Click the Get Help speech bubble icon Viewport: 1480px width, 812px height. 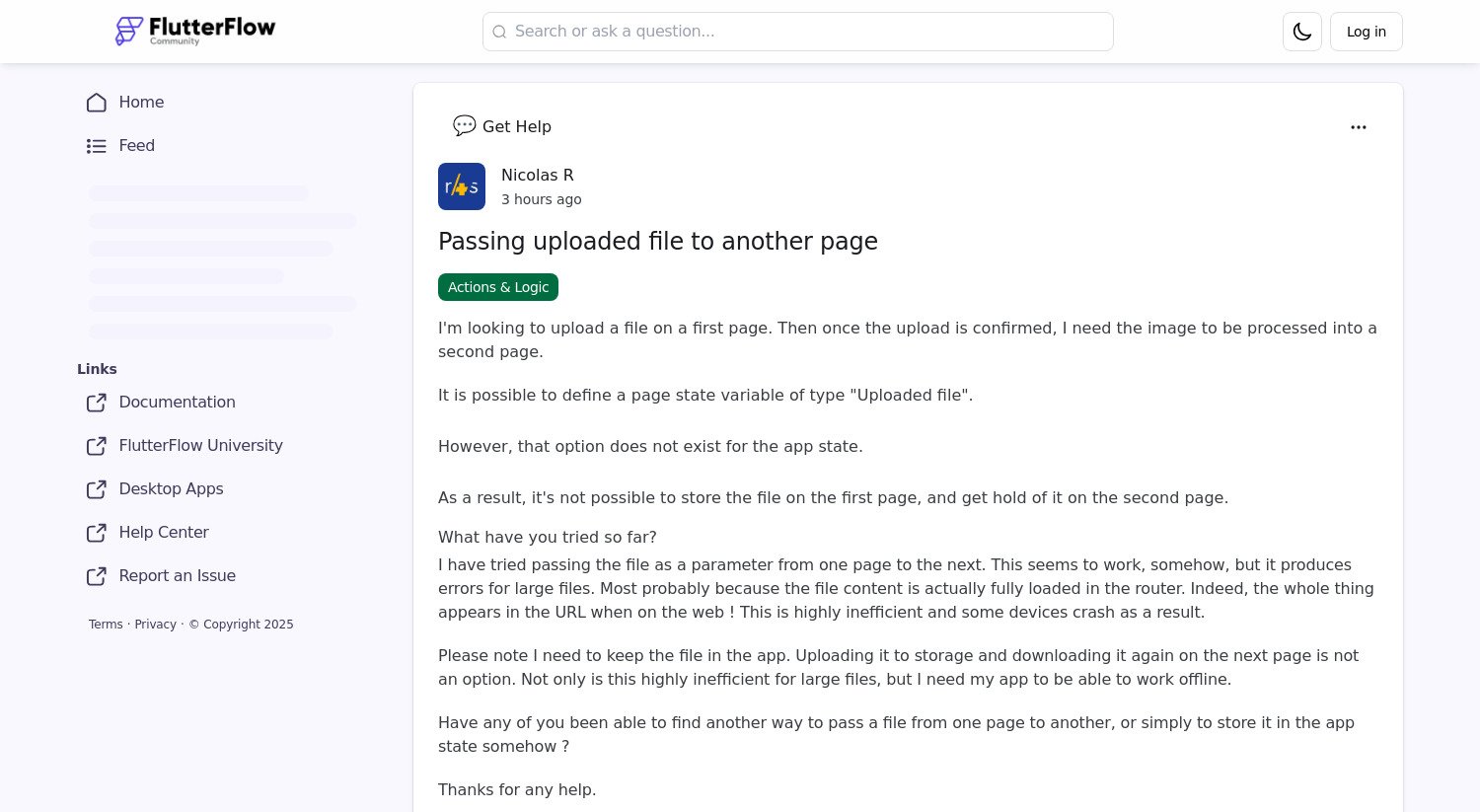tap(464, 126)
